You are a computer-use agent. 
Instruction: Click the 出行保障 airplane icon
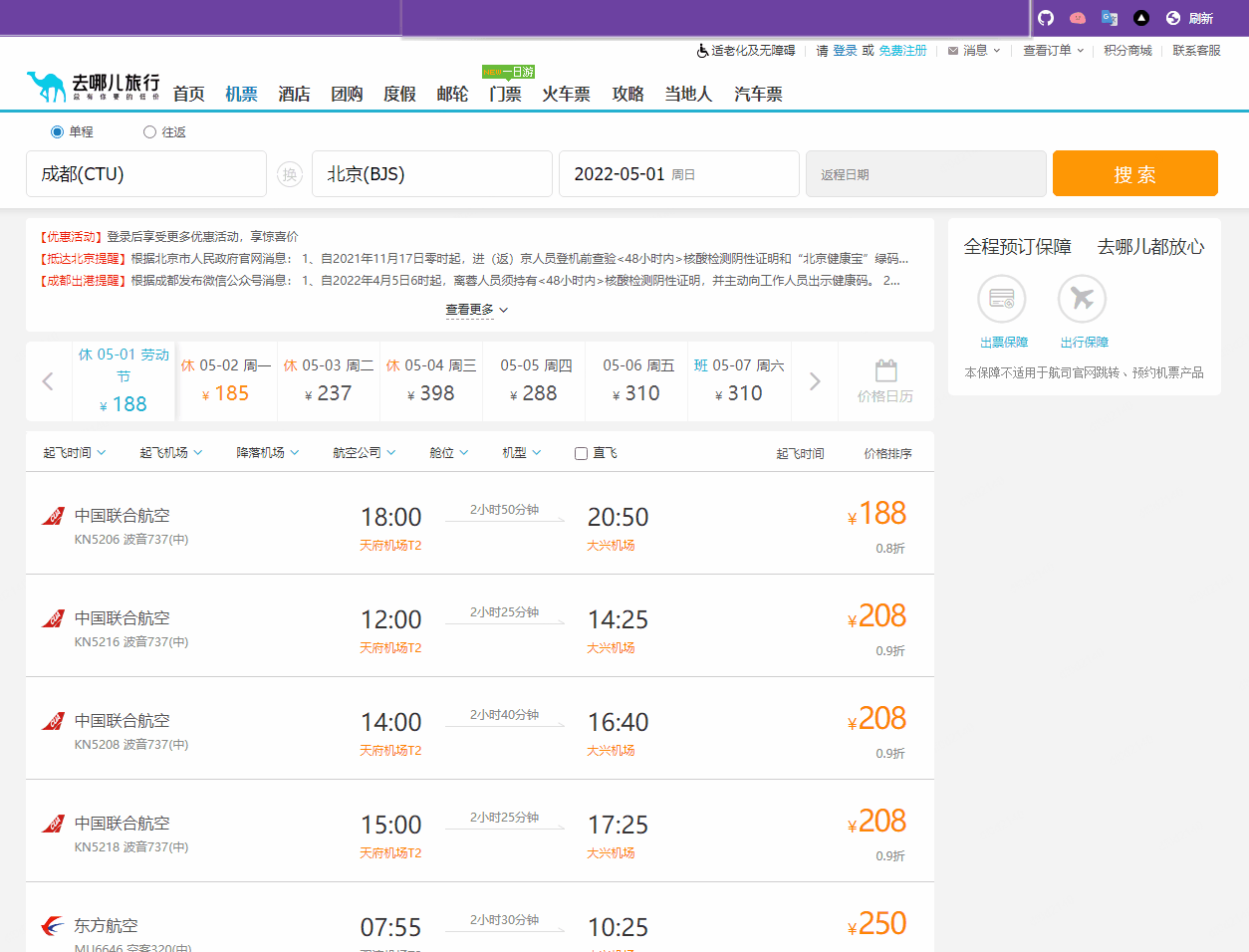click(x=1082, y=299)
